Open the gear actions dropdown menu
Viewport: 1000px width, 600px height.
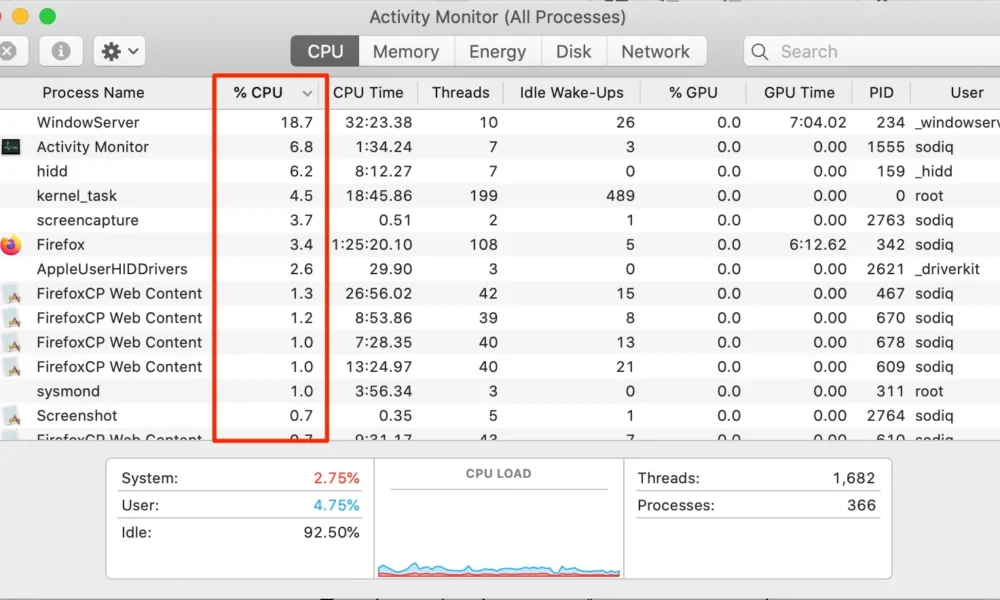click(117, 51)
